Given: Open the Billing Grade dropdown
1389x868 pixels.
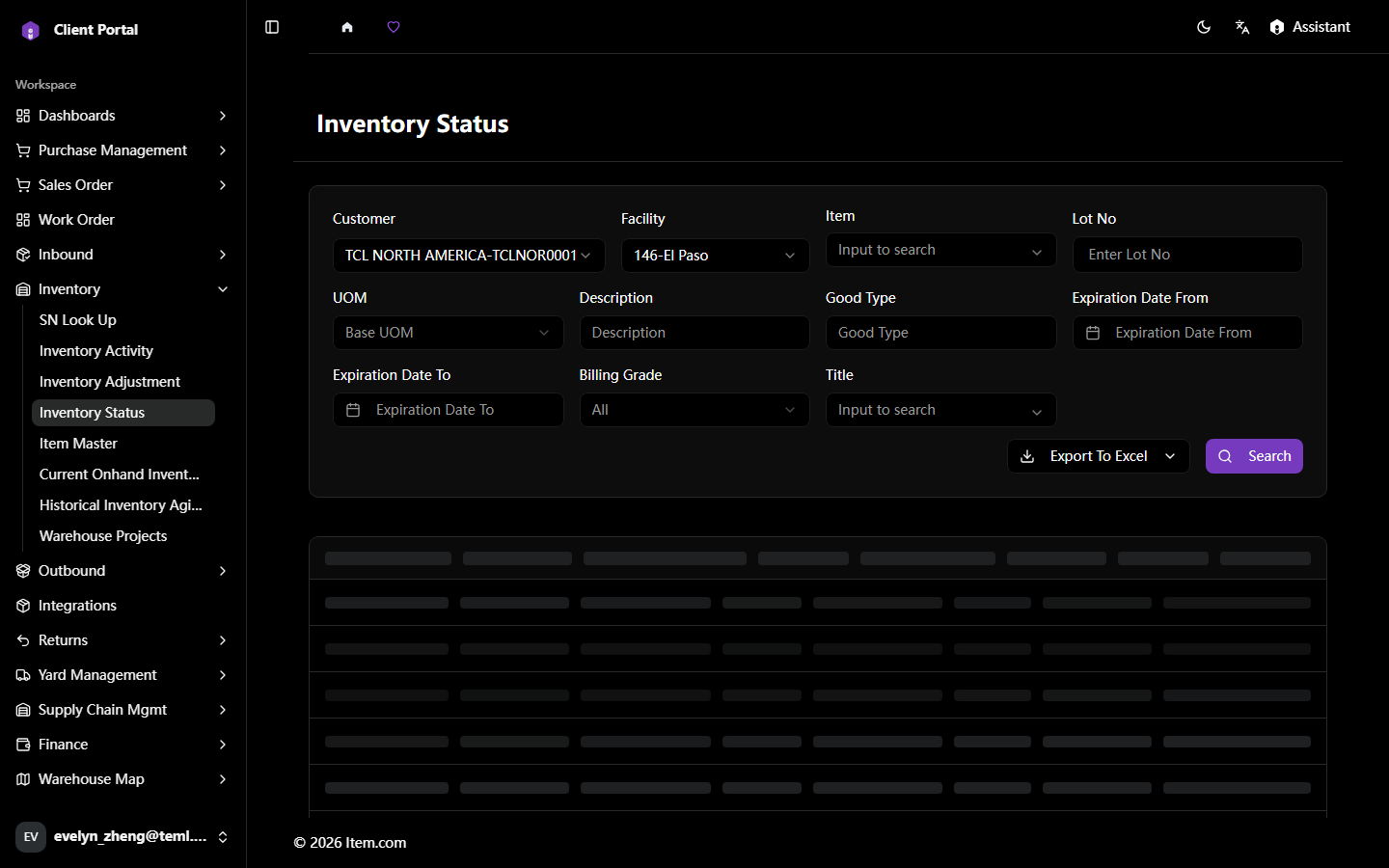Looking at the screenshot, I should coord(694,410).
